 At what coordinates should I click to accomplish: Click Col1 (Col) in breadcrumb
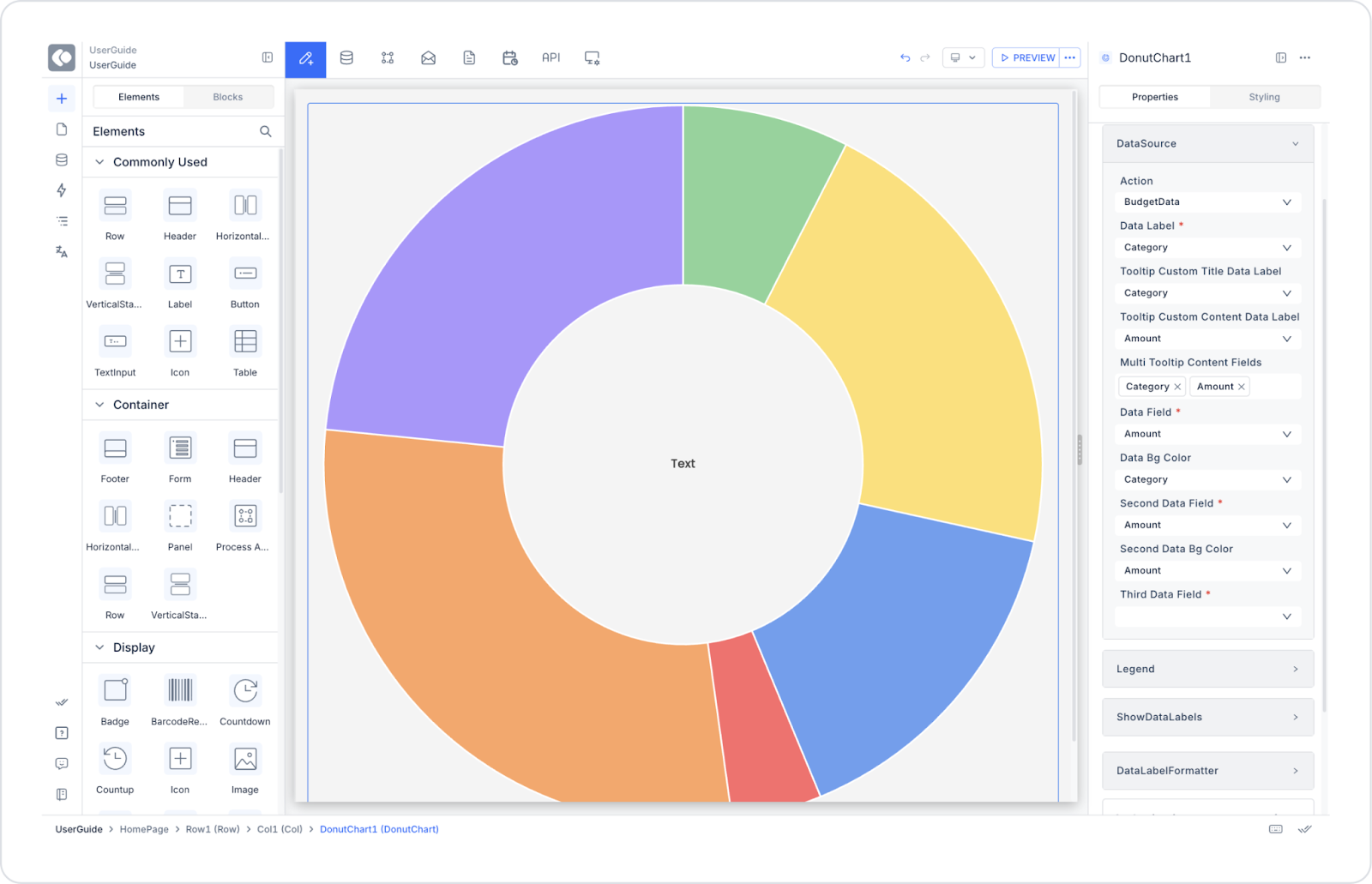click(280, 829)
